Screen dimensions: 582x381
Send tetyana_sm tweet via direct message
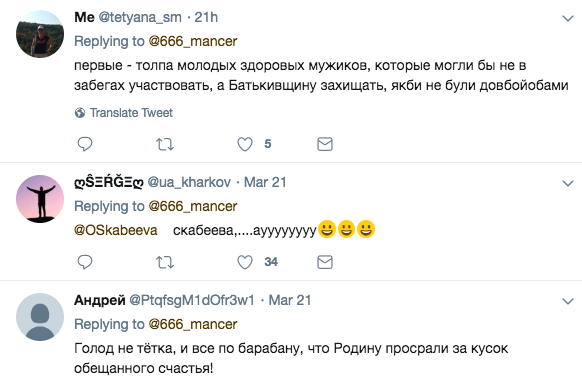pyautogui.click(x=325, y=144)
